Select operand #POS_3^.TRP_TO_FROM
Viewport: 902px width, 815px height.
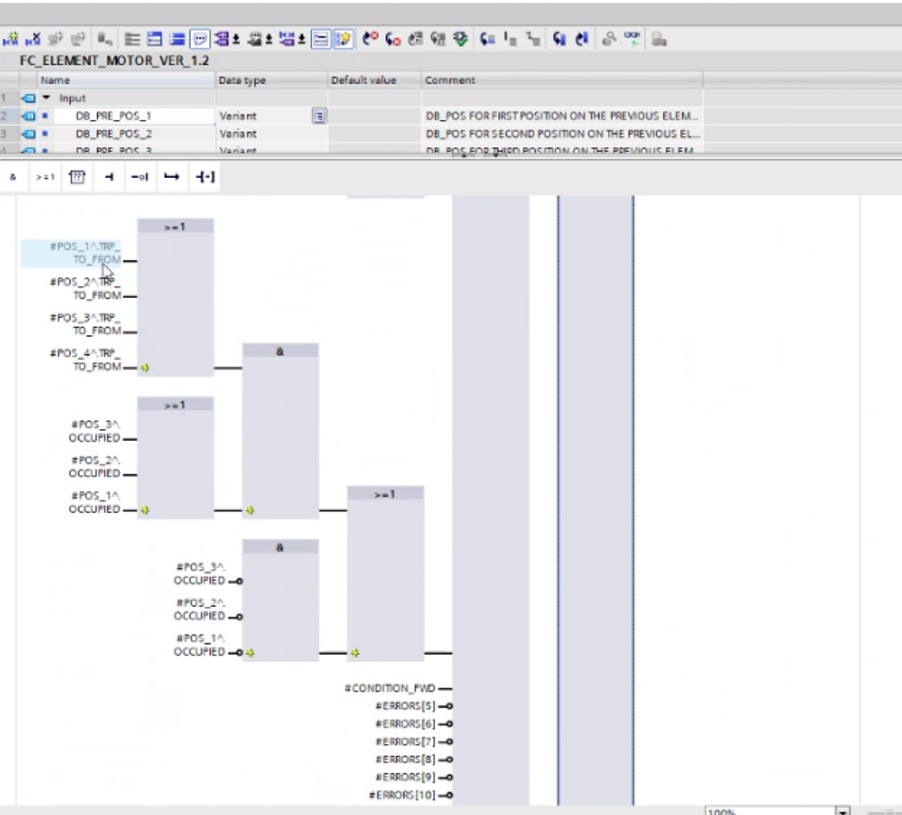click(85, 324)
